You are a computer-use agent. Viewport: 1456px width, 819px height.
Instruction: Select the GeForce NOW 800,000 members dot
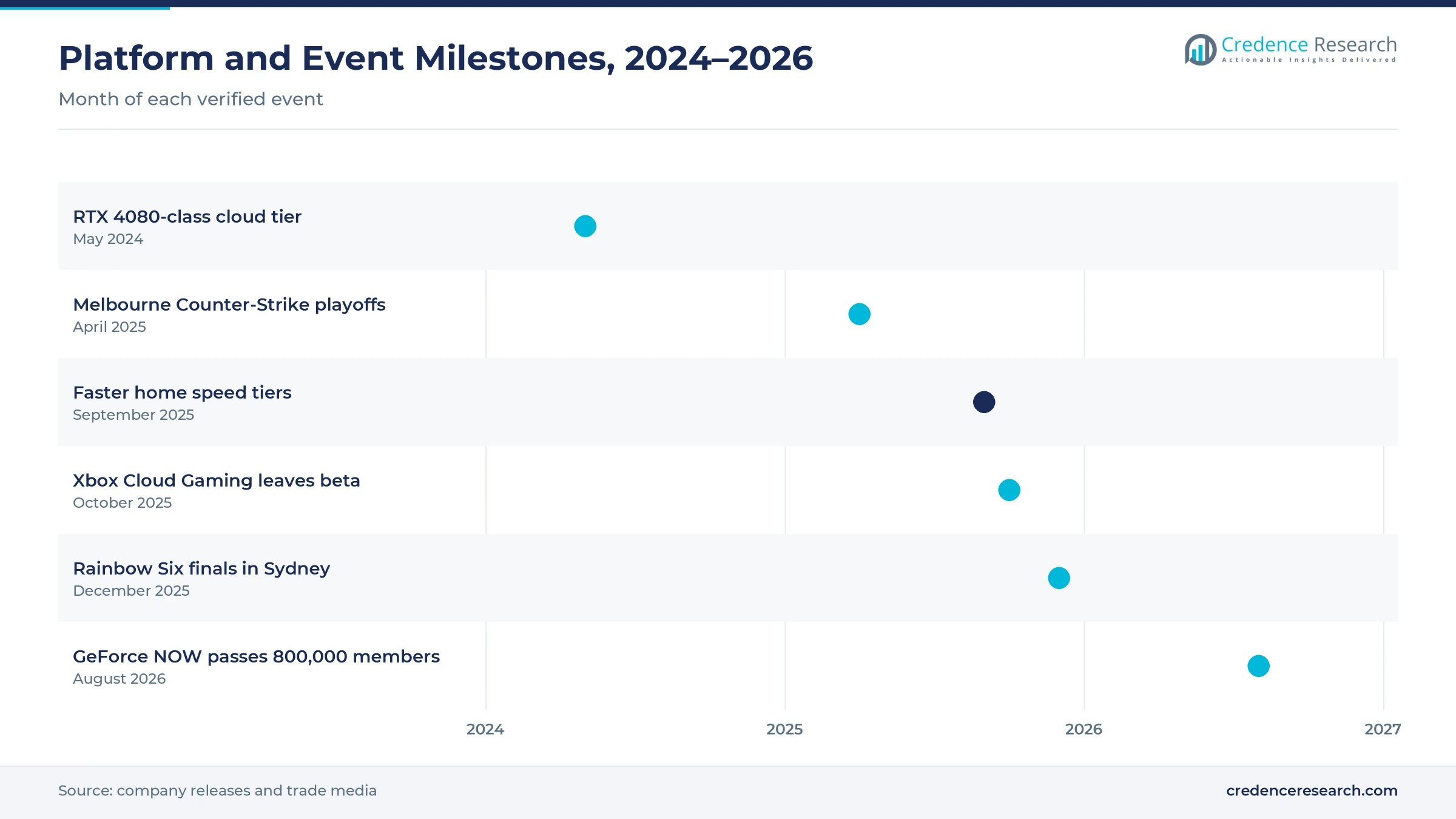click(1259, 666)
